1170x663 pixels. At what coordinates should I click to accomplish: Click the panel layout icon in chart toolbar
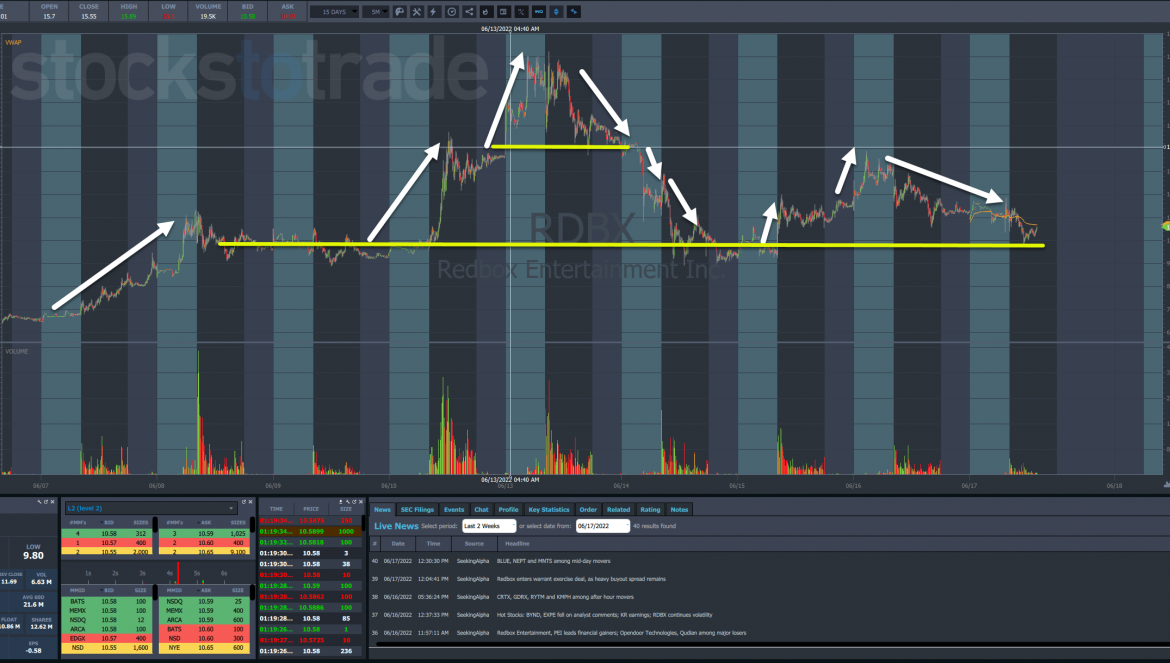pos(504,12)
